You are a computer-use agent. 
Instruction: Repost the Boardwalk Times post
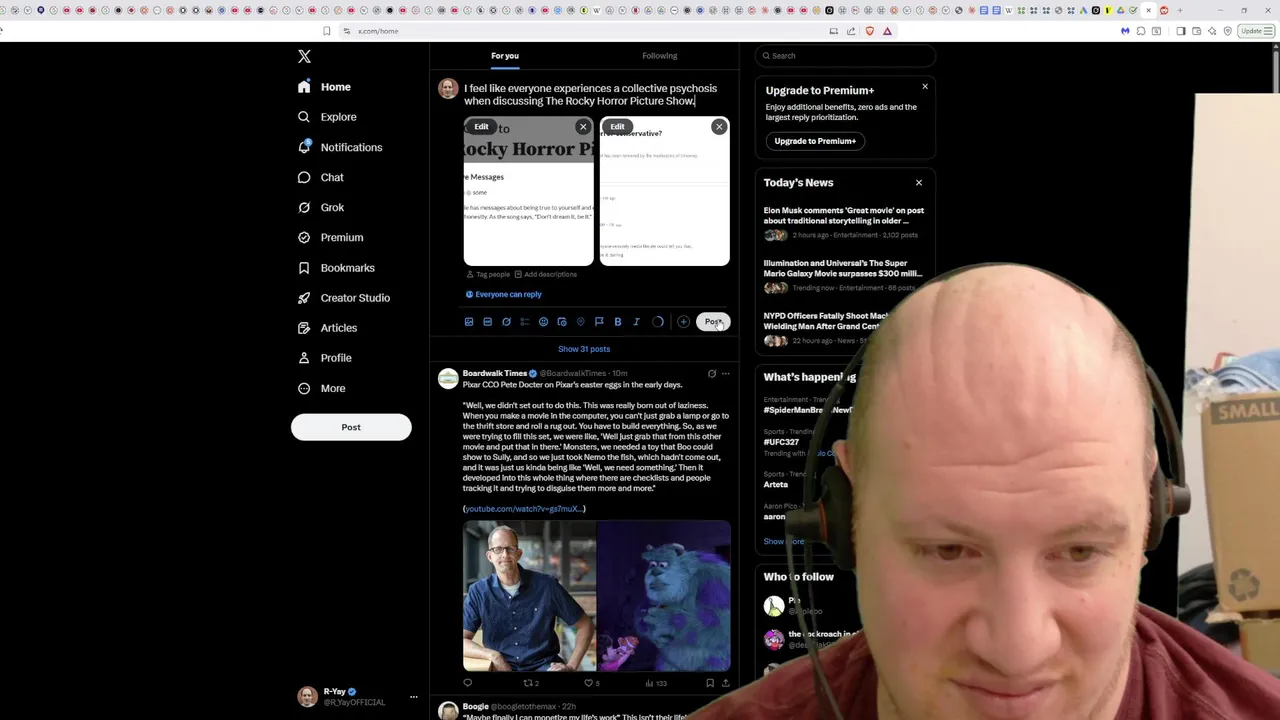tap(529, 683)
